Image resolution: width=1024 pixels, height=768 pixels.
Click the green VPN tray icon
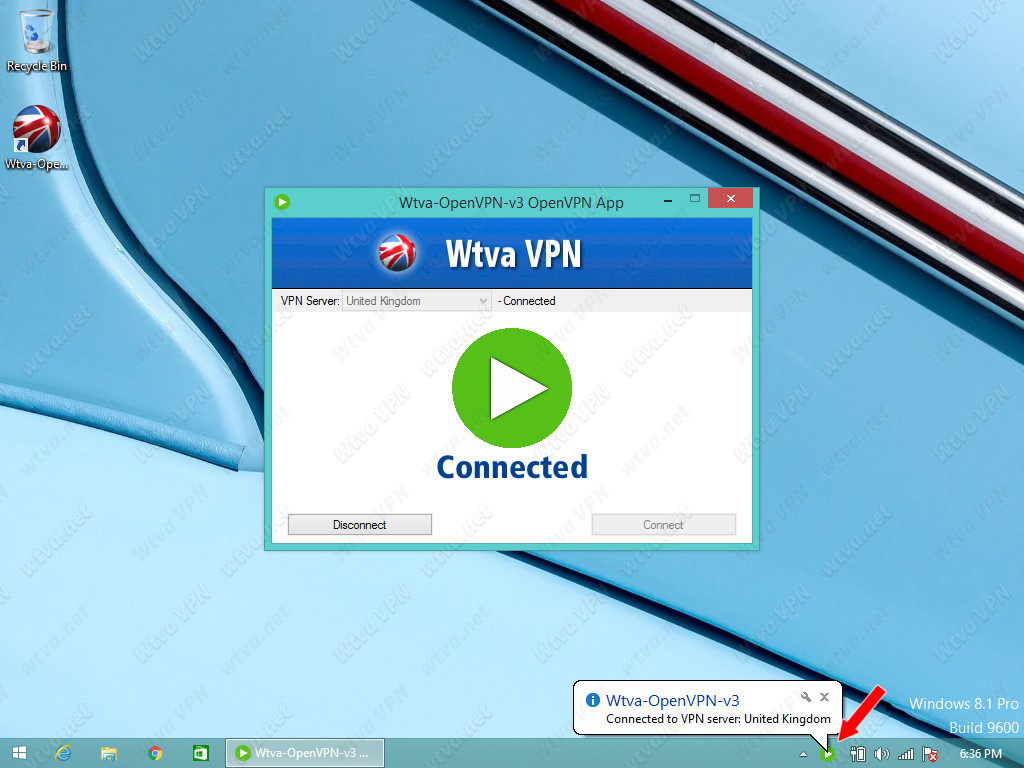[x=827, y=754]
